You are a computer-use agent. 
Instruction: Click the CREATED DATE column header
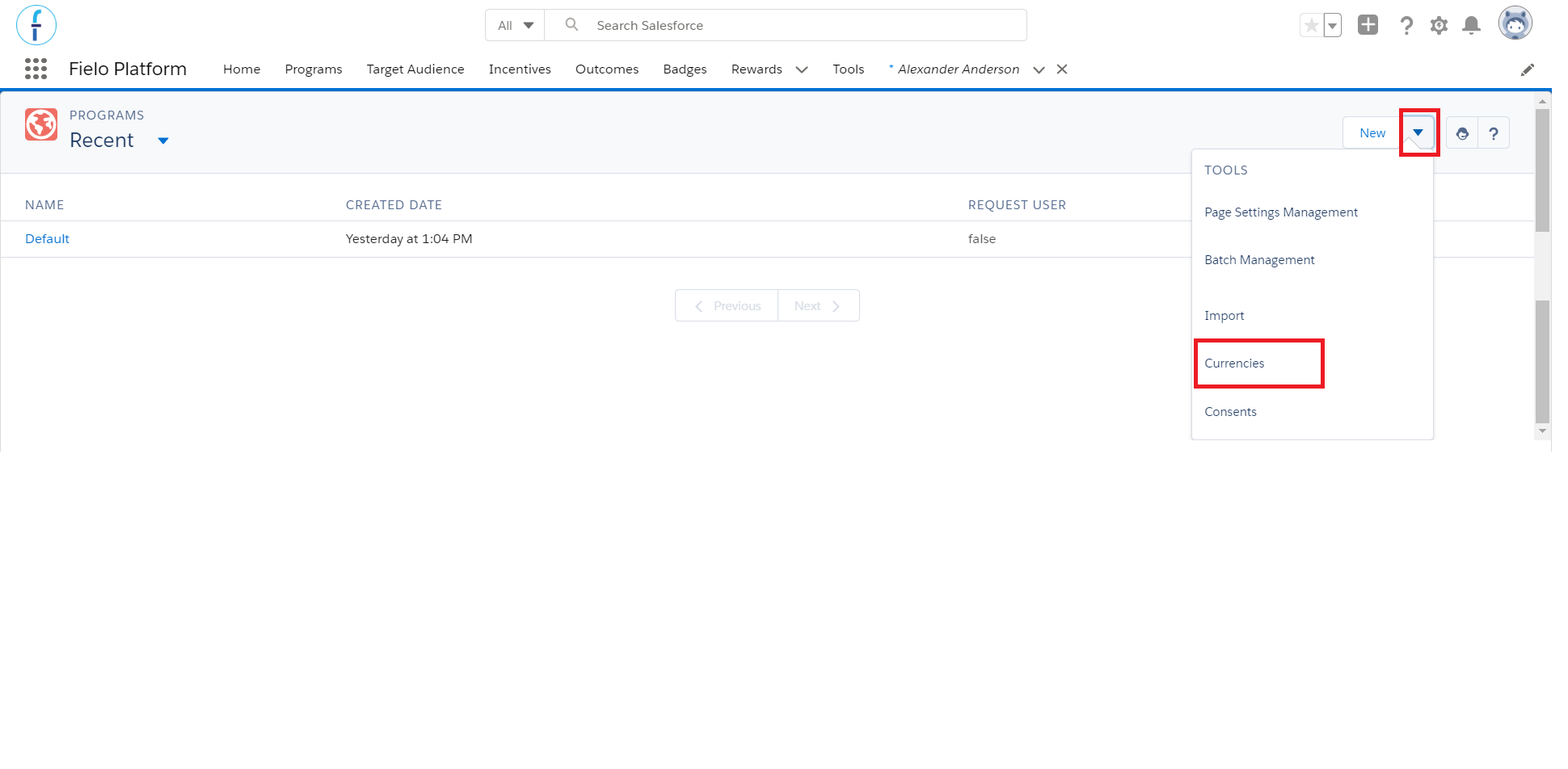point(394,205)
